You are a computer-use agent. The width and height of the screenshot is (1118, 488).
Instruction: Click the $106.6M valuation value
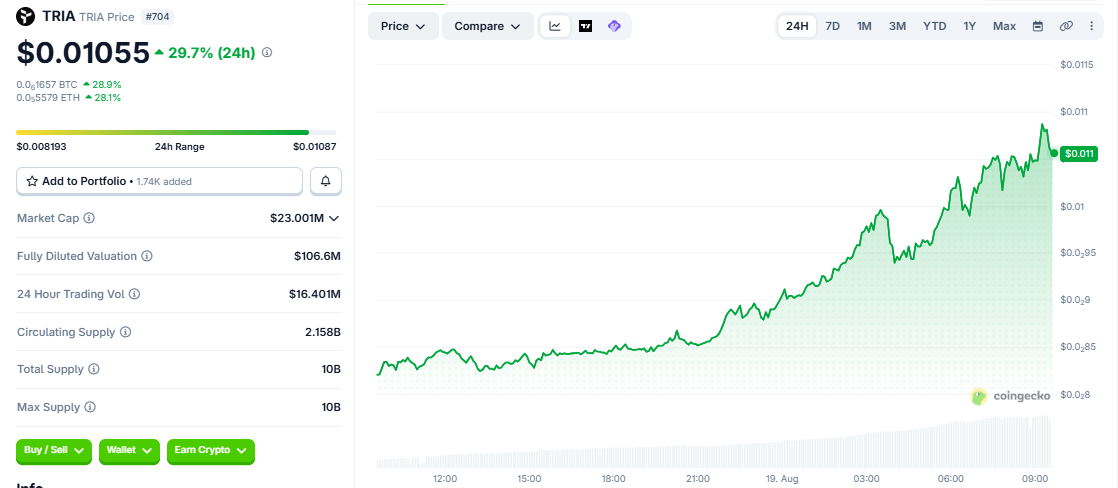(x=317, y=255)
